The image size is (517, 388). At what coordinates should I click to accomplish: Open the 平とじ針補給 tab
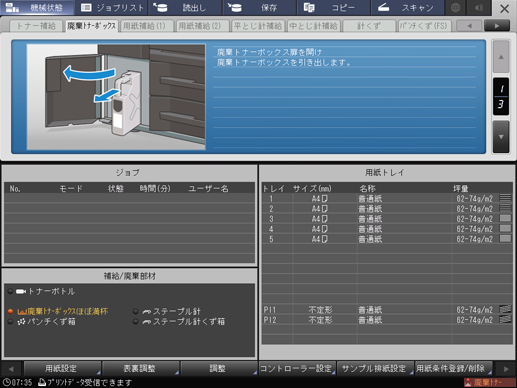[x=258, y=26]
